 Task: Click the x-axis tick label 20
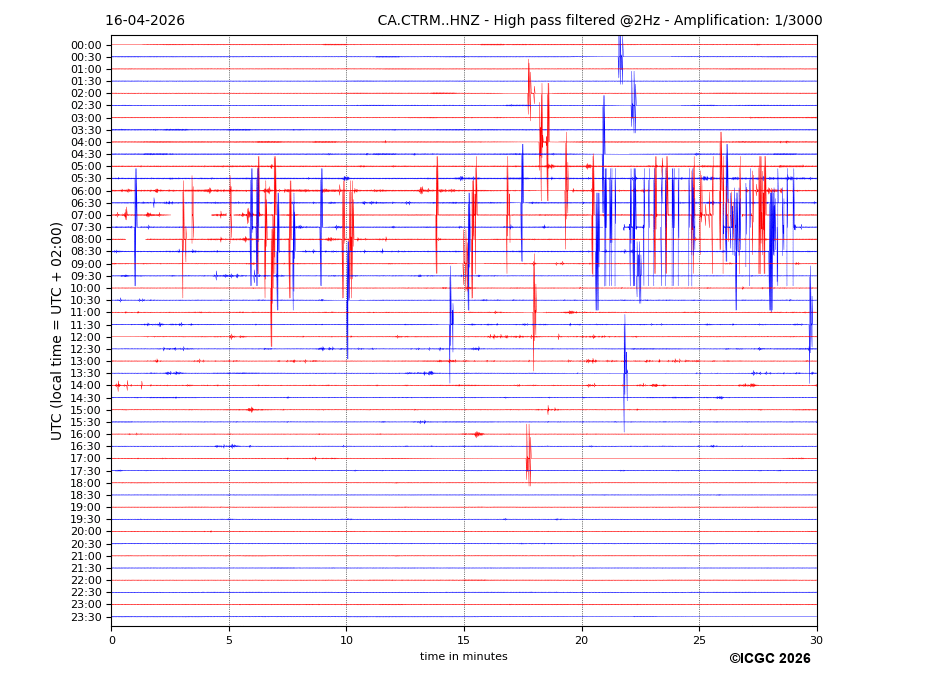click(x=582, y=640)
